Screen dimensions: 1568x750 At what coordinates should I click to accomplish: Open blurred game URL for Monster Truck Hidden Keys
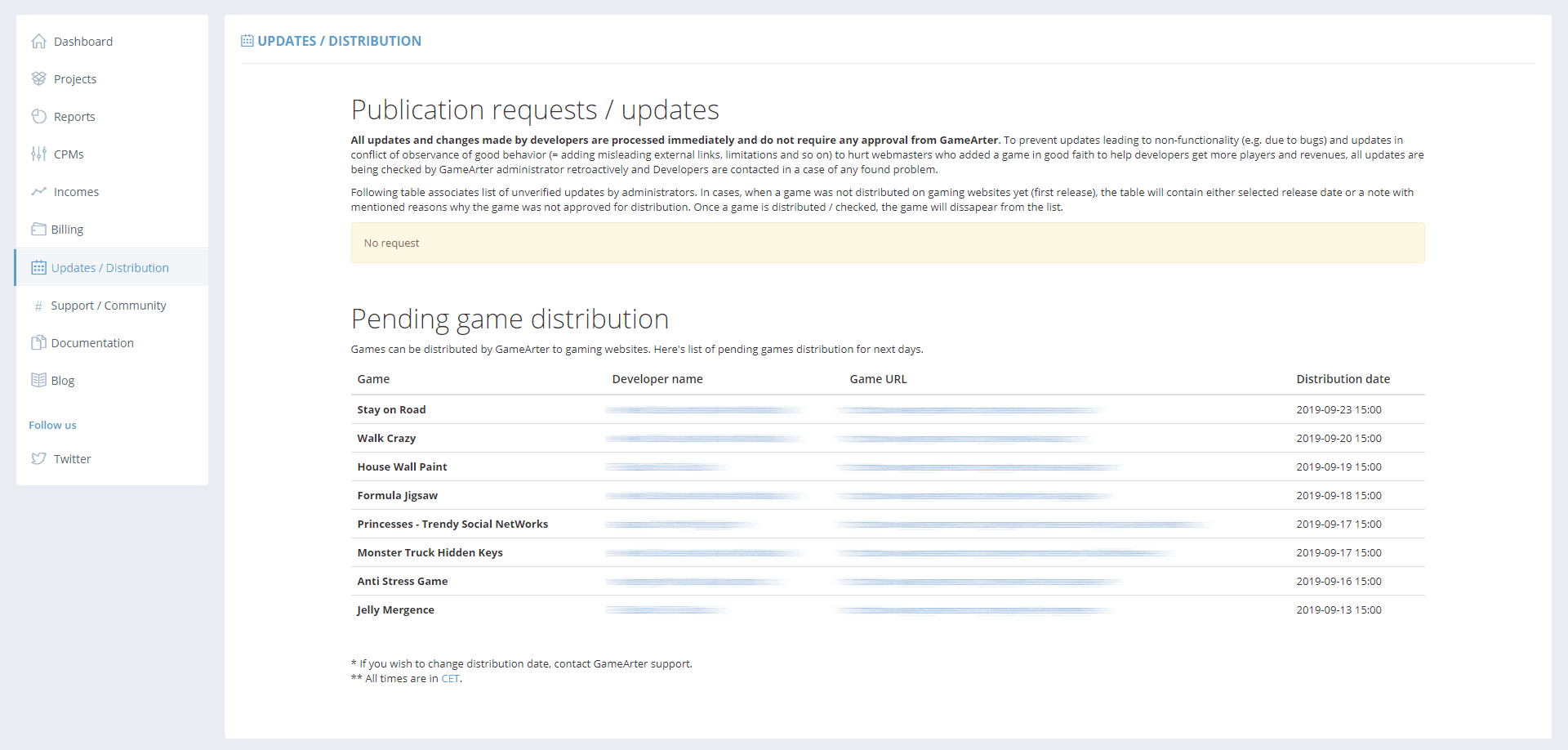(x=1006, y=552)
